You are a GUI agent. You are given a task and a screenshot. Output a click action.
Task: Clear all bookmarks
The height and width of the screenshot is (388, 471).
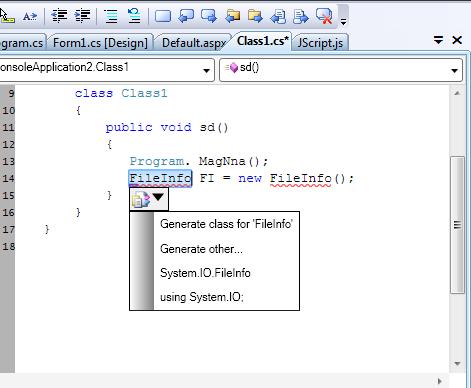point(324,16)
